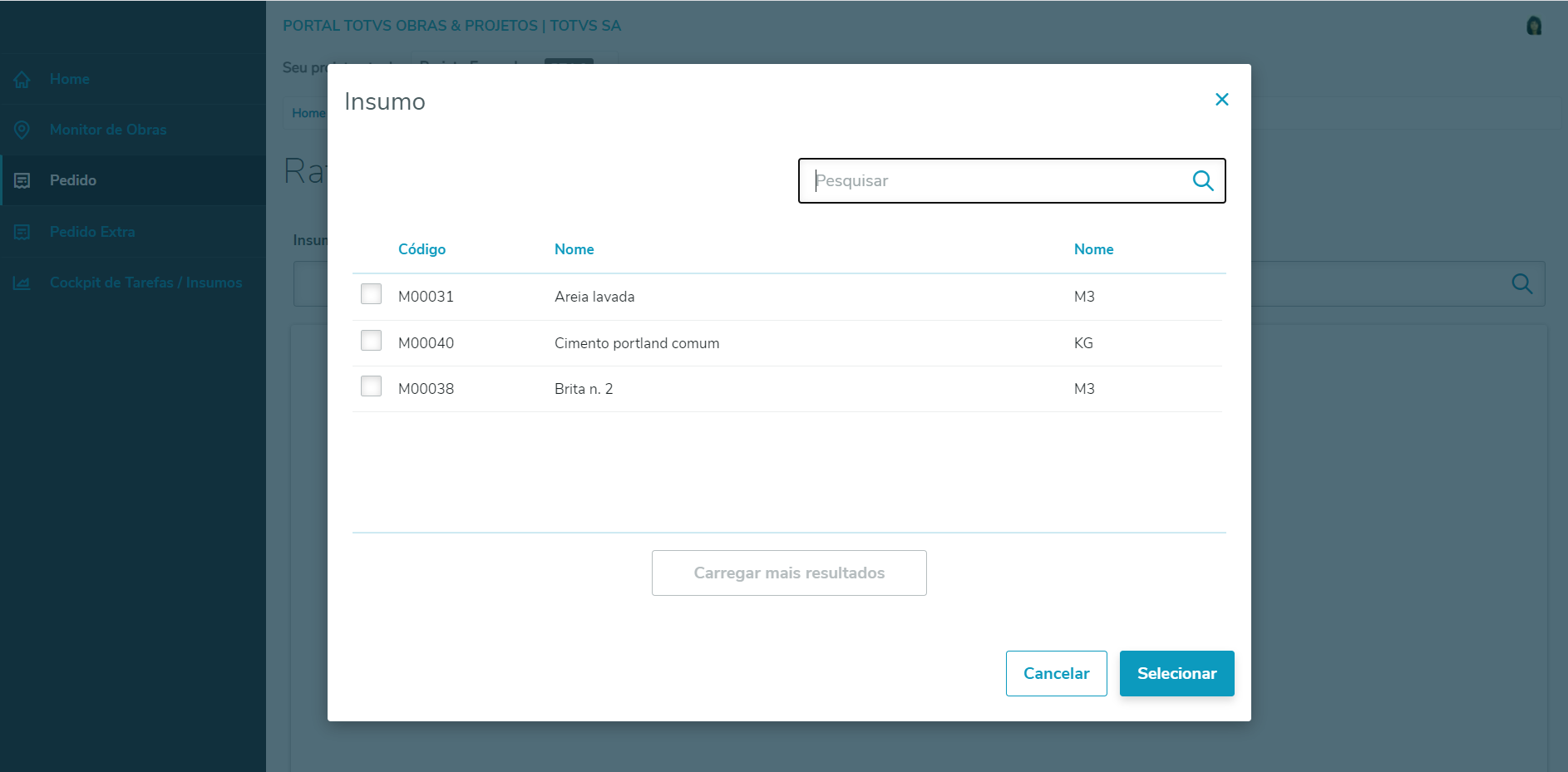Click the Pedido sidebar icon
The height and width of the screenshot is (772, 1568).
coord(22,181)
